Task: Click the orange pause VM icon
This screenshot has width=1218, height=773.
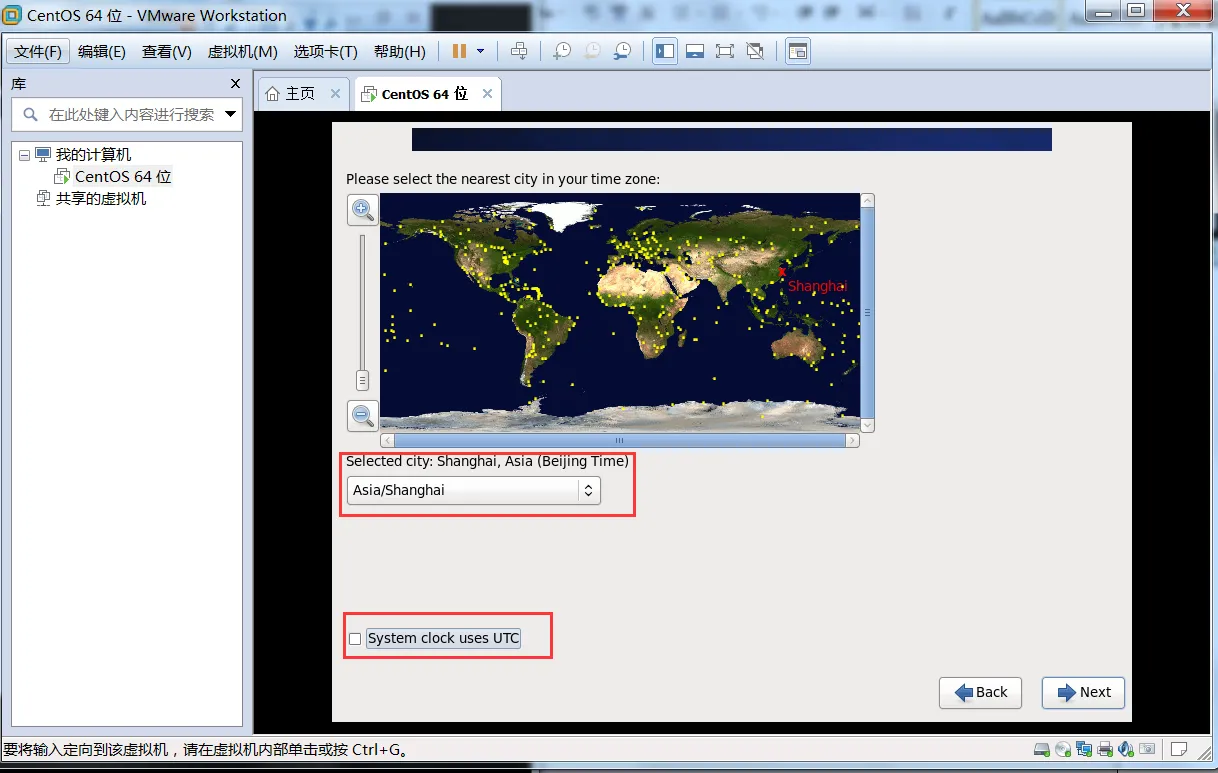Action: (x=459, y=51)
